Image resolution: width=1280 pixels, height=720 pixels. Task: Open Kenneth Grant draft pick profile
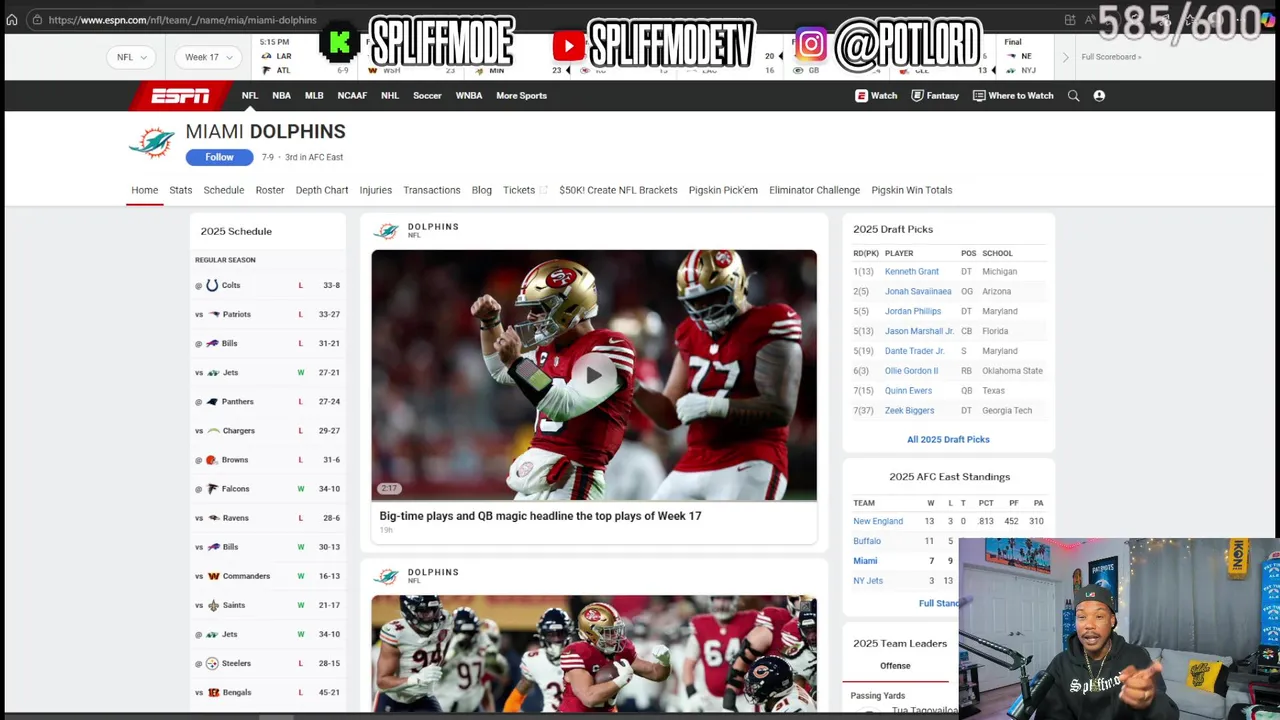[912, 271]
